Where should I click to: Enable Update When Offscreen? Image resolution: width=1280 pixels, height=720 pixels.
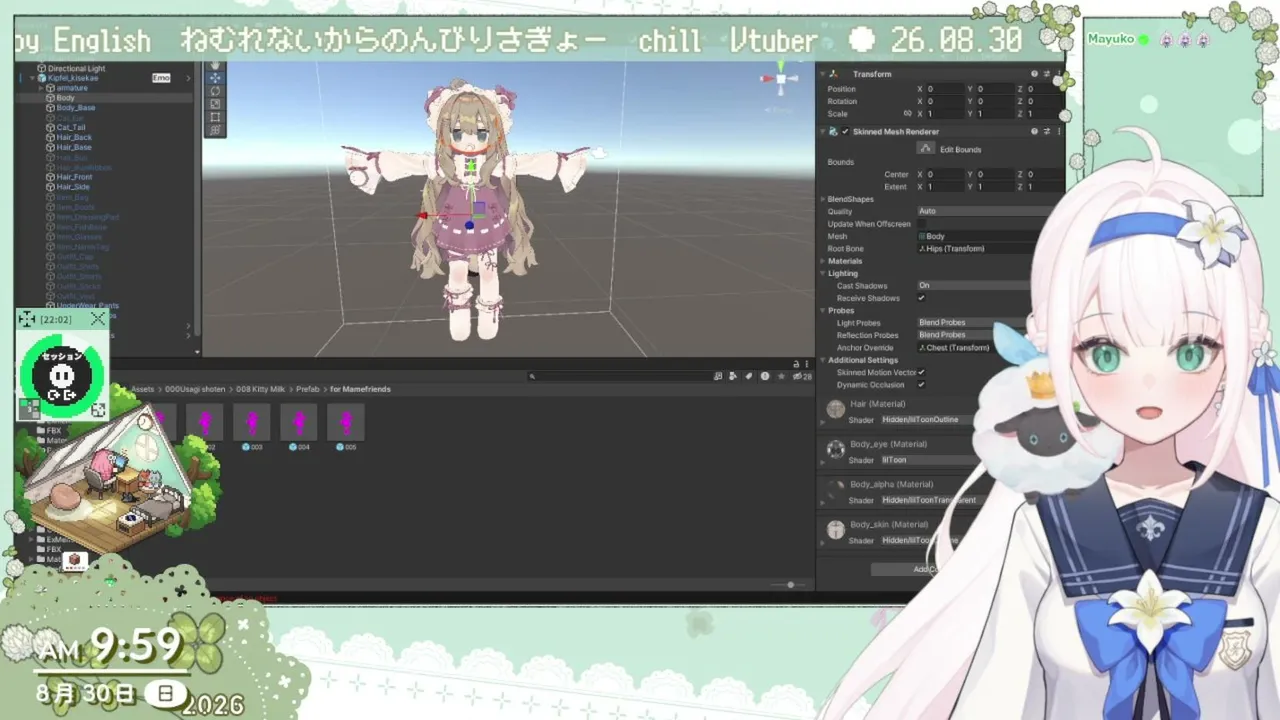pos(922,224)
